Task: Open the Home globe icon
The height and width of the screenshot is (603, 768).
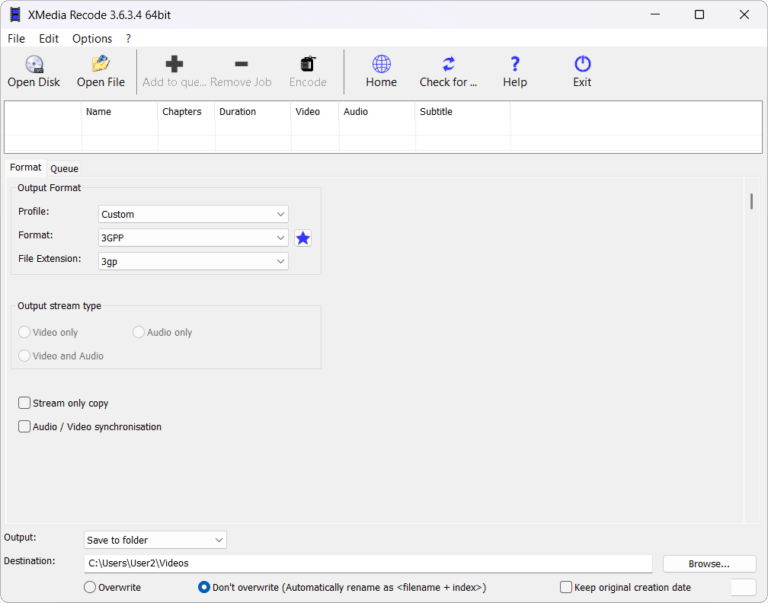Action: 381,64
